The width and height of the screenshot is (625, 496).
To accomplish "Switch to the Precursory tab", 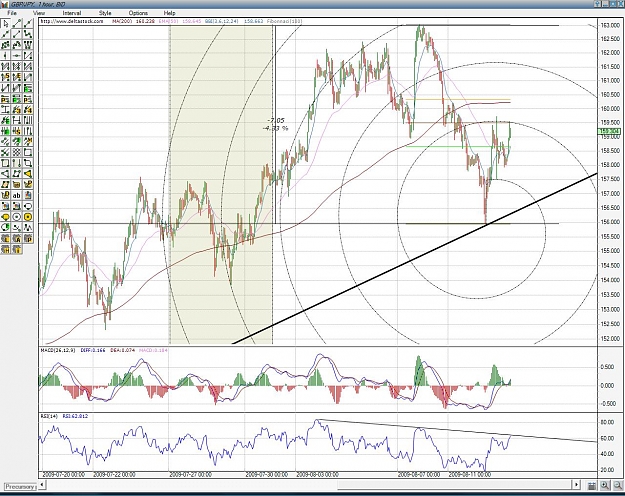I will tap(20, 487).
